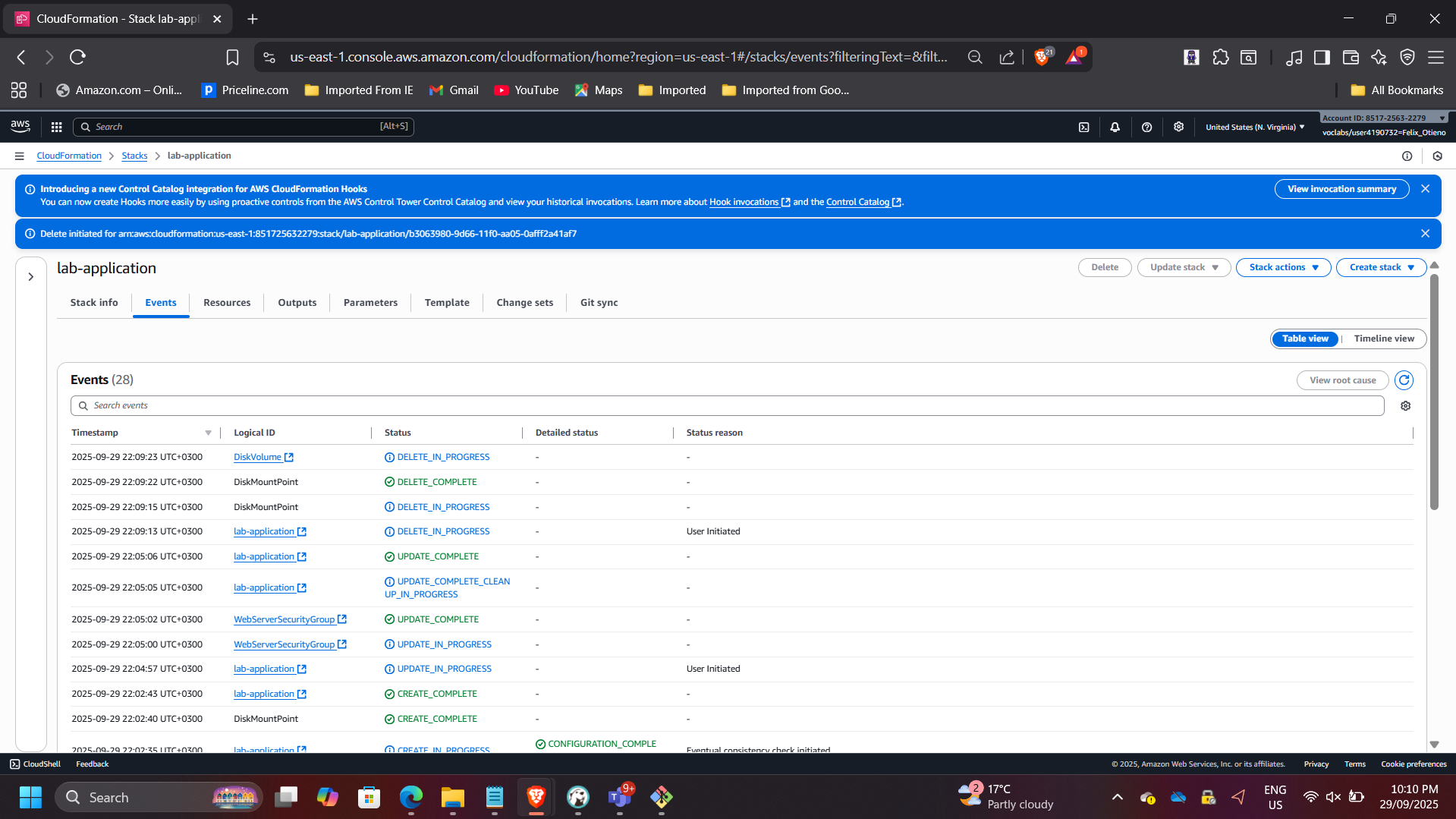
Task: Click the Search events input field
Action: (727, 405)
